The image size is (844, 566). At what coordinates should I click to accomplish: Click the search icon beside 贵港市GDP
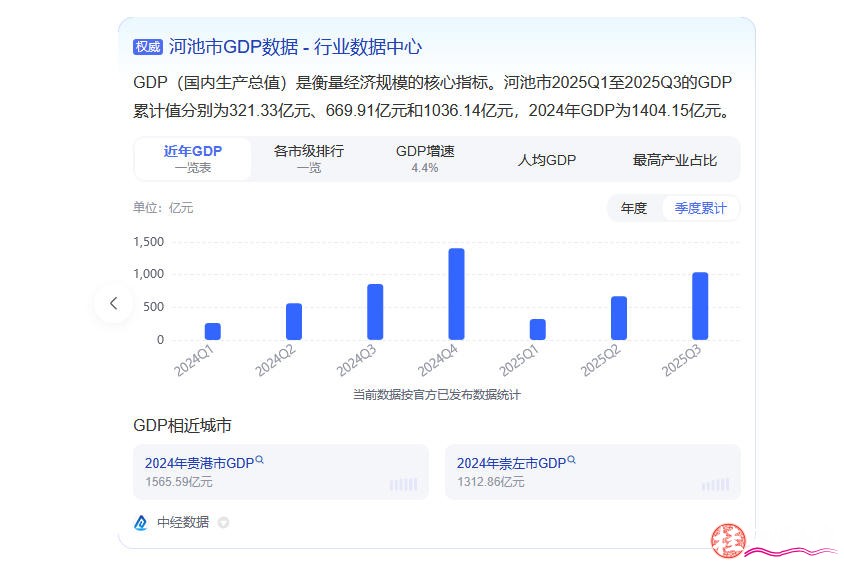(x=260, y=461)
